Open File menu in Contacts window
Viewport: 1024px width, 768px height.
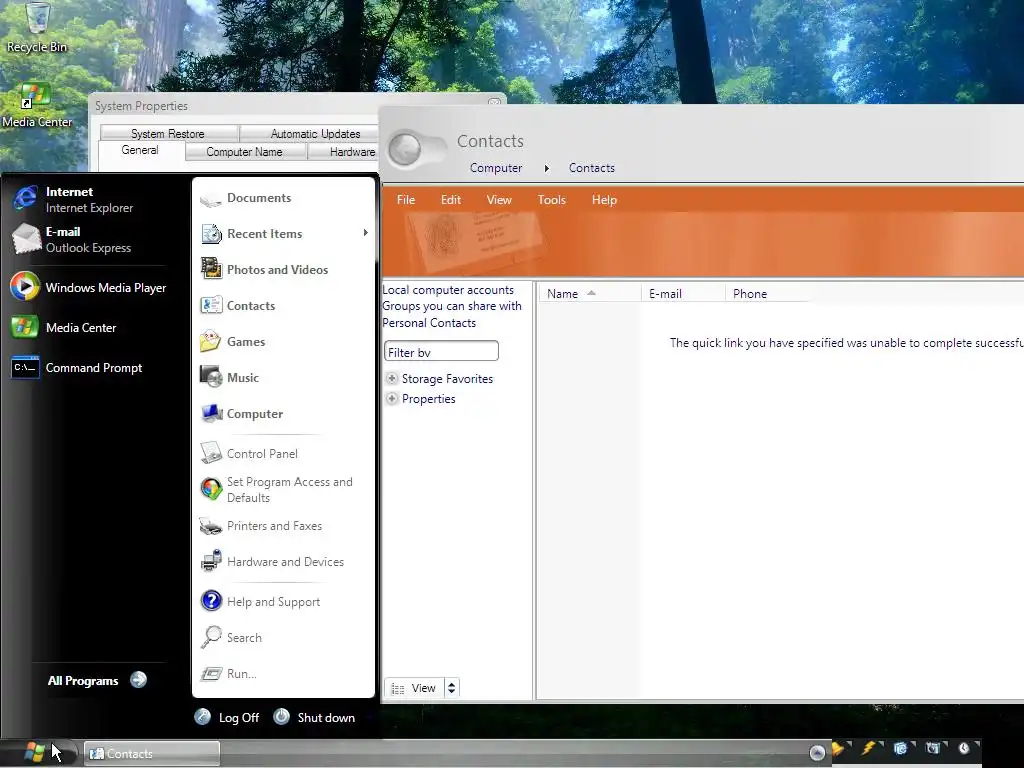point(406,200)
